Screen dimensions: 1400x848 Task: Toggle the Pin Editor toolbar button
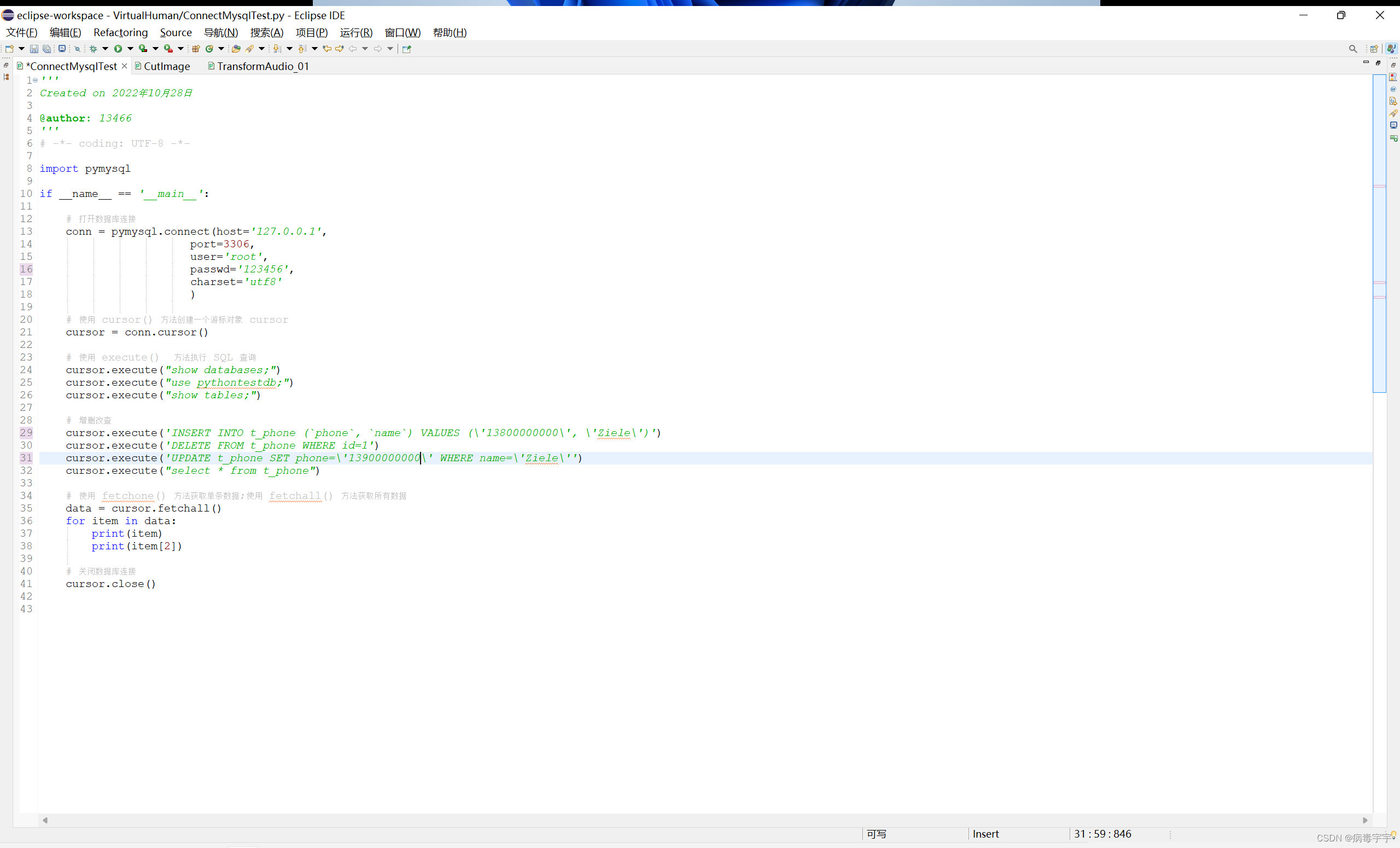[x=407, y=49]
